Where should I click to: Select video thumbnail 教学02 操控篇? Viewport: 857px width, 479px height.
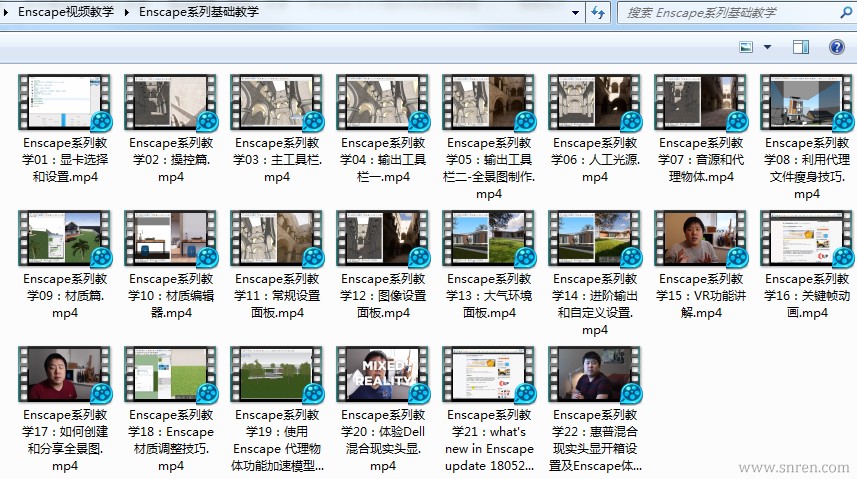point(171,103)
